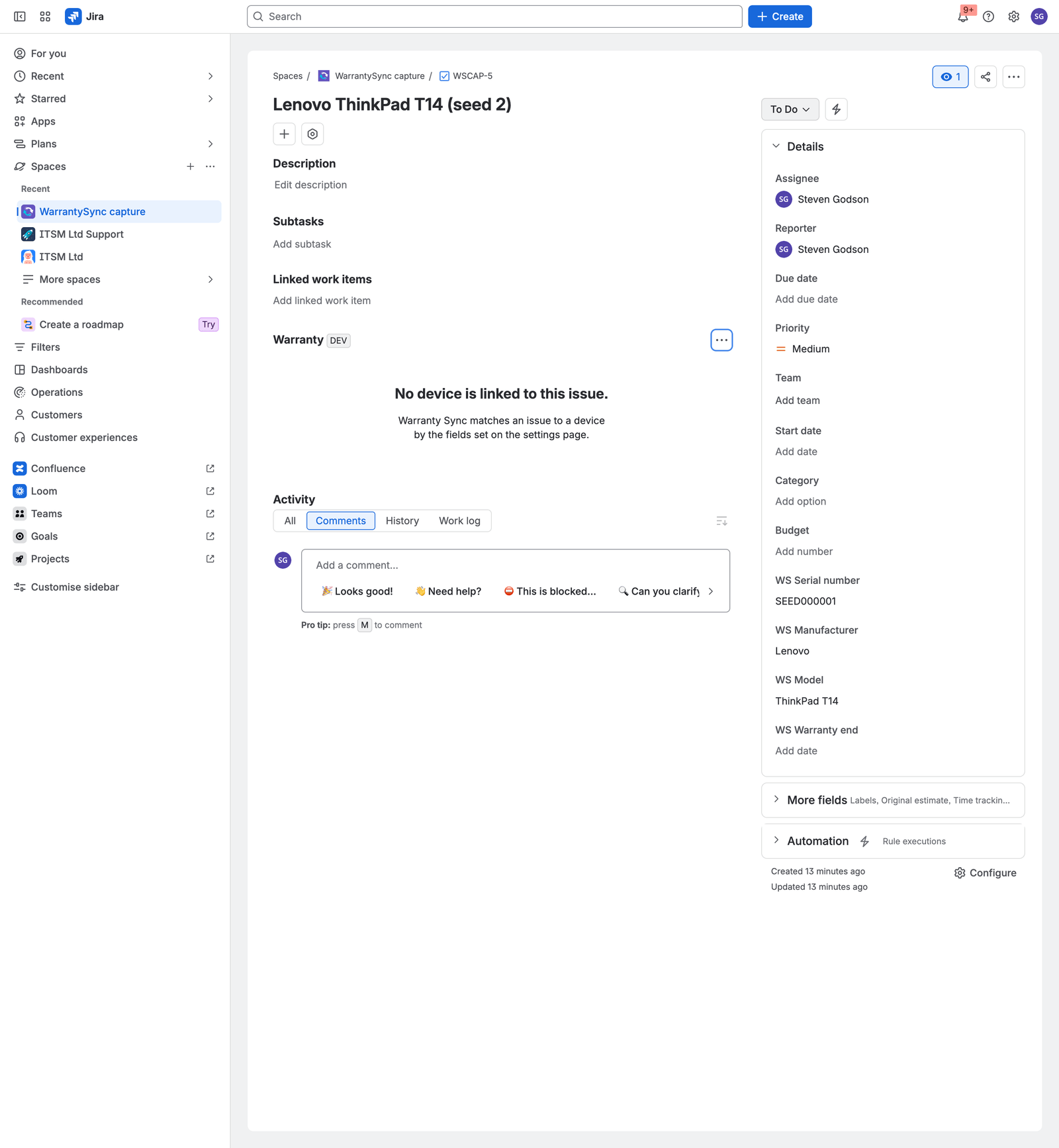Show more quick replies with the chevron arrow
The image size is (1059, 1148).
711,591
